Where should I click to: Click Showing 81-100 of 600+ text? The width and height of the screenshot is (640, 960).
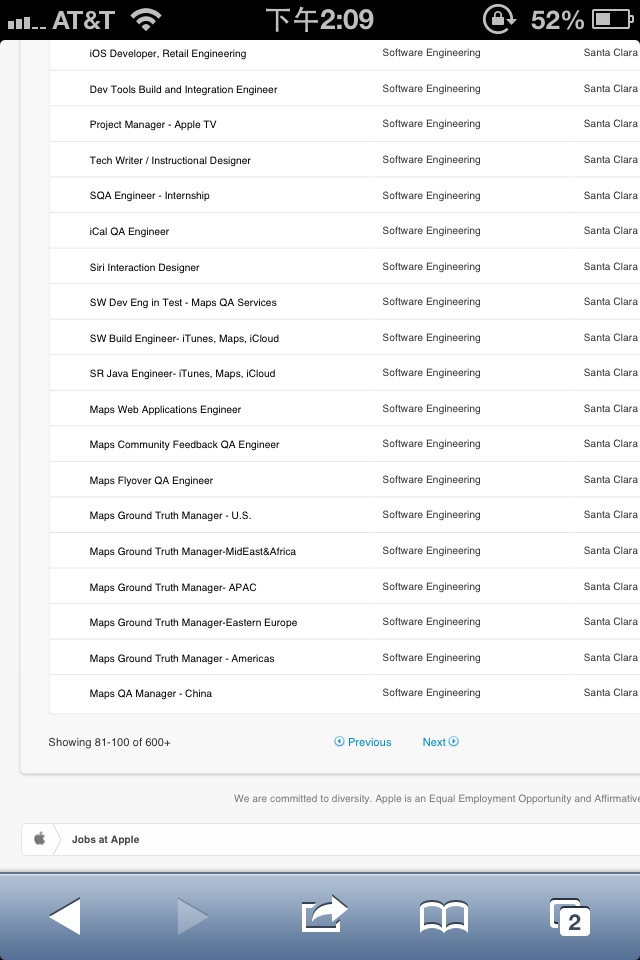(110, 742)
